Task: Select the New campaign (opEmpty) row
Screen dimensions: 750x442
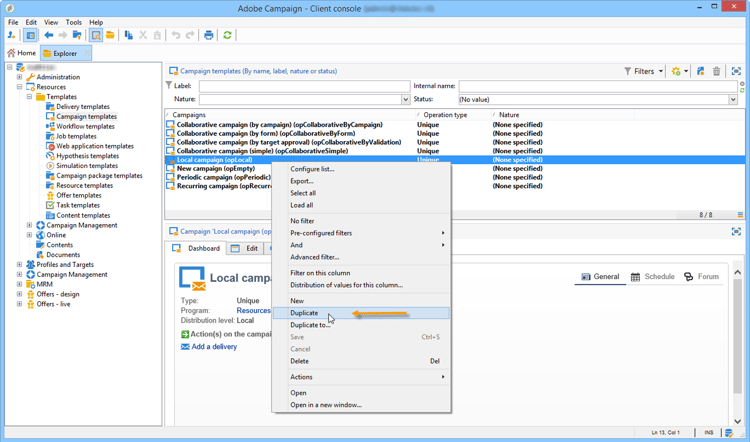Action: [x=216, y=168]
